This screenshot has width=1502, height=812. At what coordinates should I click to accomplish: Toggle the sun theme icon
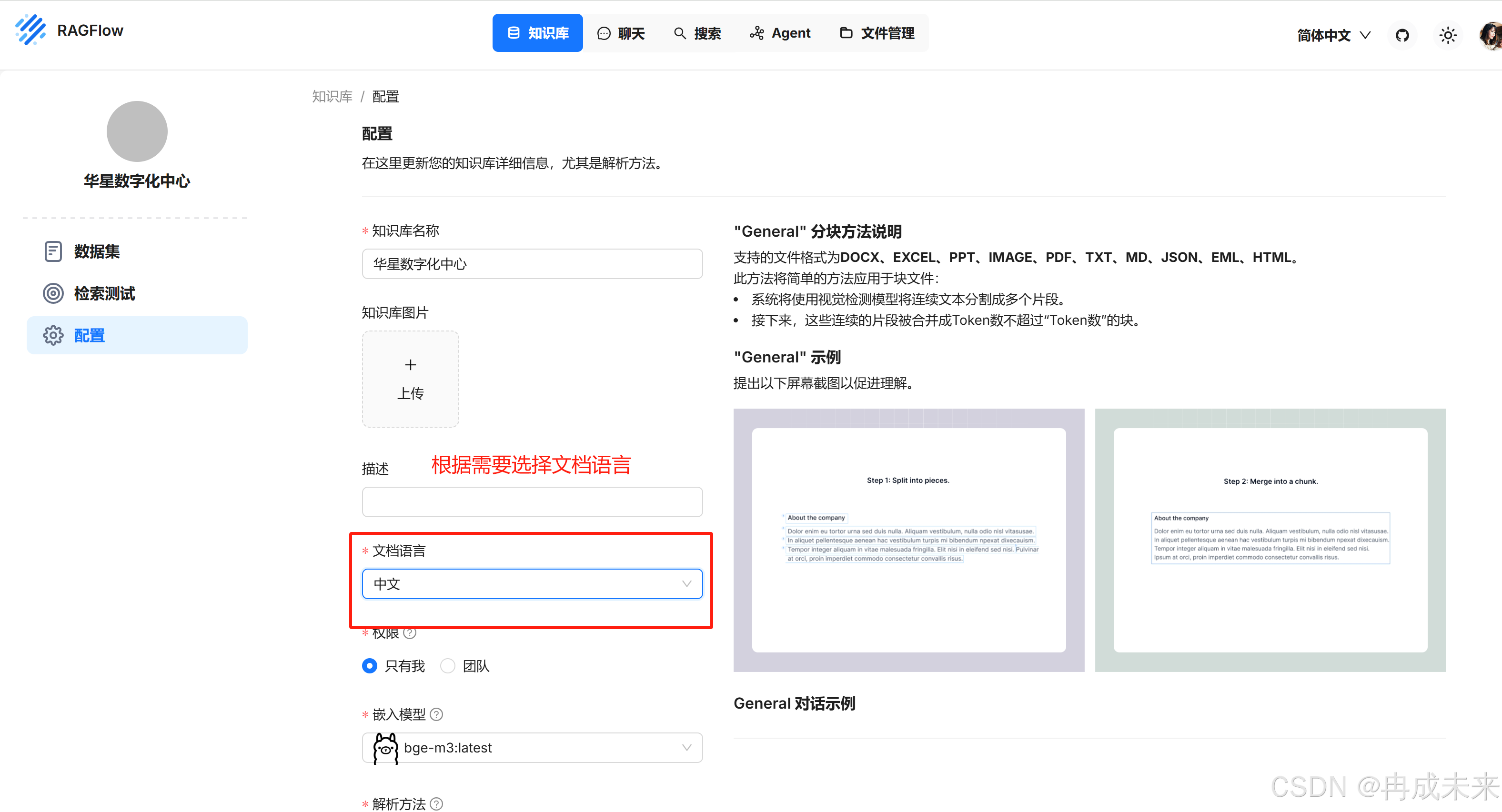[1448, 35]
